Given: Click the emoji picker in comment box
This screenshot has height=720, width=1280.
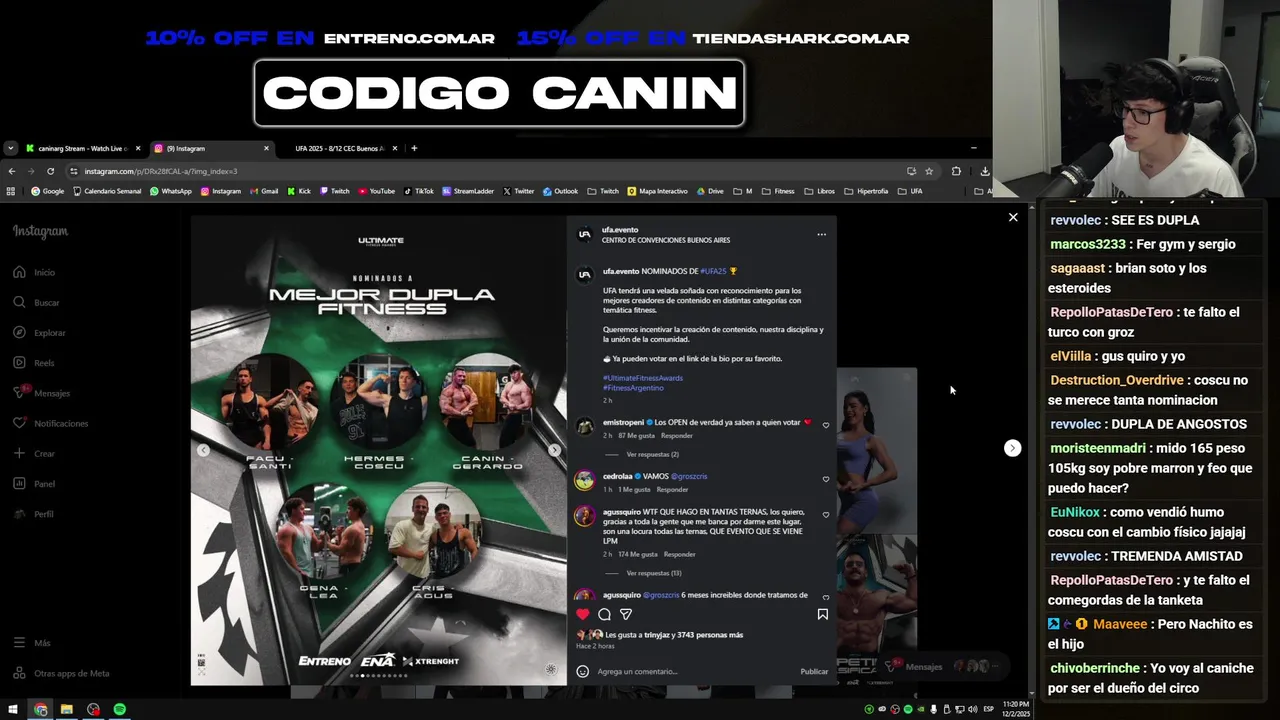Looking at the screenshot, I should click(x=583, y=671).
